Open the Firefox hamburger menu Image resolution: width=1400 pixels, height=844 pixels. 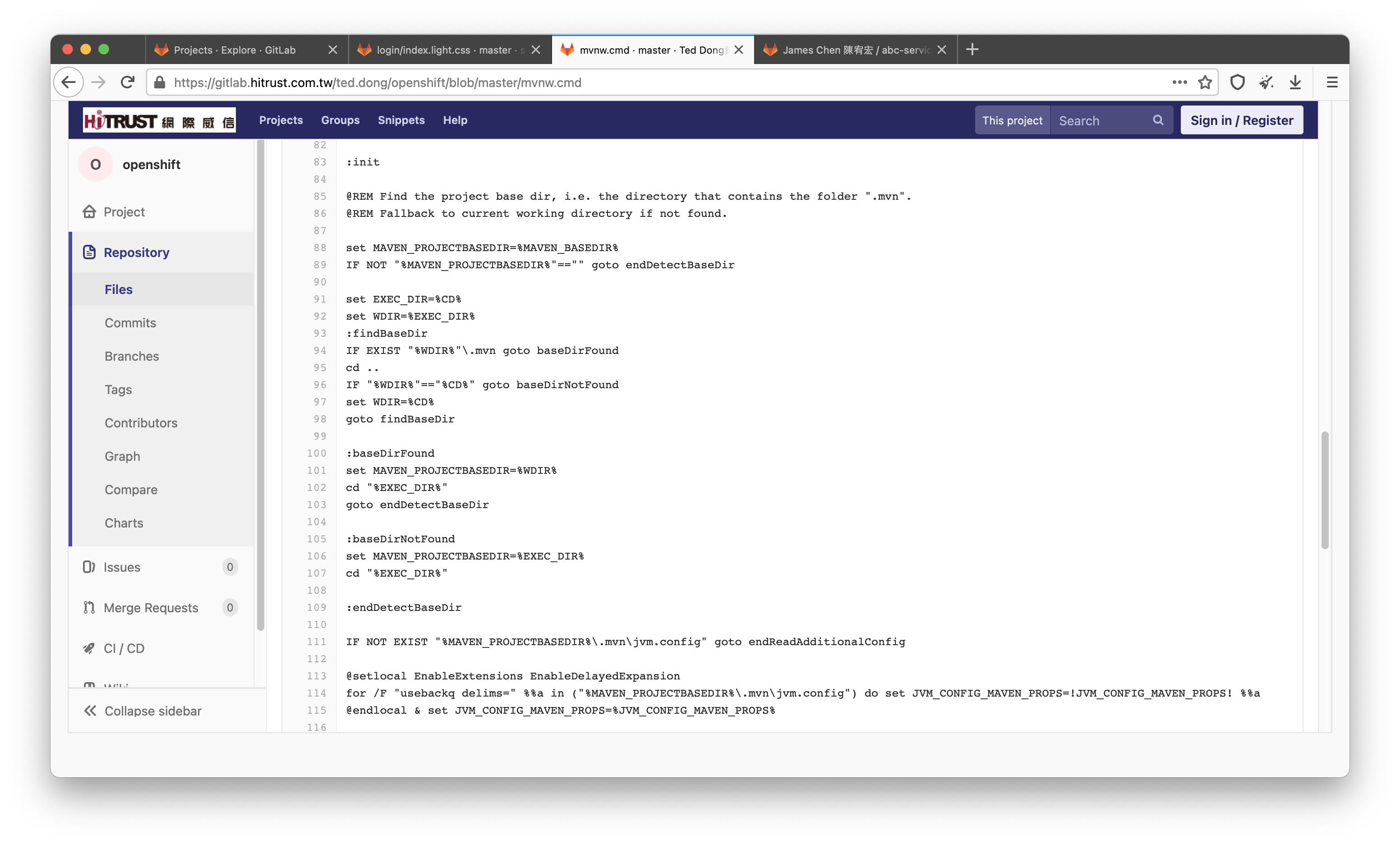pyautogui.click(x=1332, y=83)
